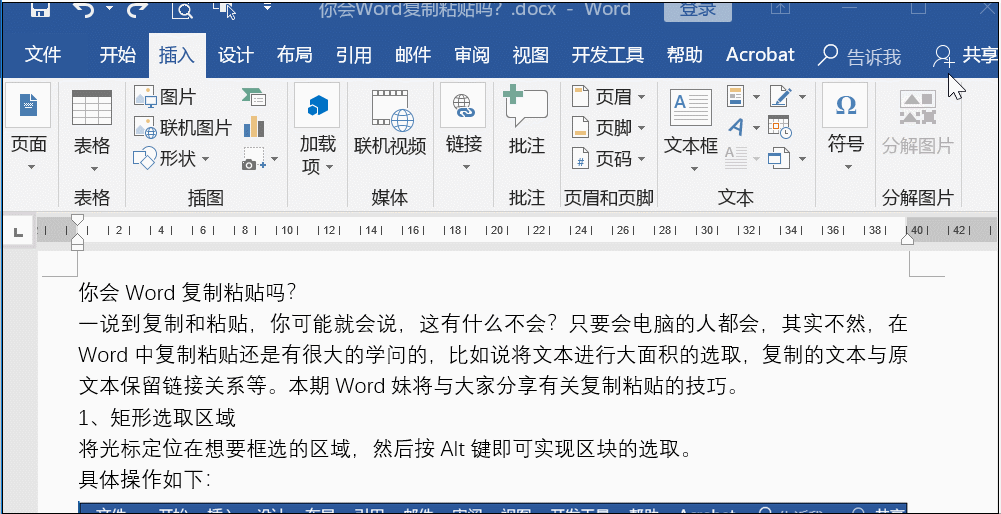Open the 页码 page number dropdown

[x=608, y=158]
